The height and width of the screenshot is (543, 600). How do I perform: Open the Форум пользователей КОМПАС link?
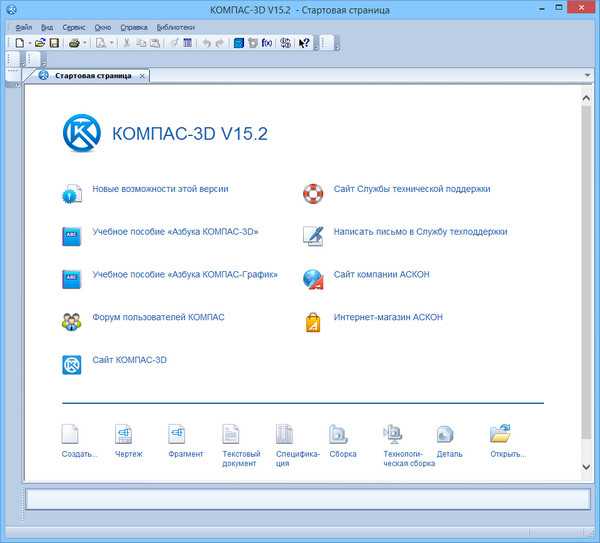pyautogui.click(x=158, y=317)
